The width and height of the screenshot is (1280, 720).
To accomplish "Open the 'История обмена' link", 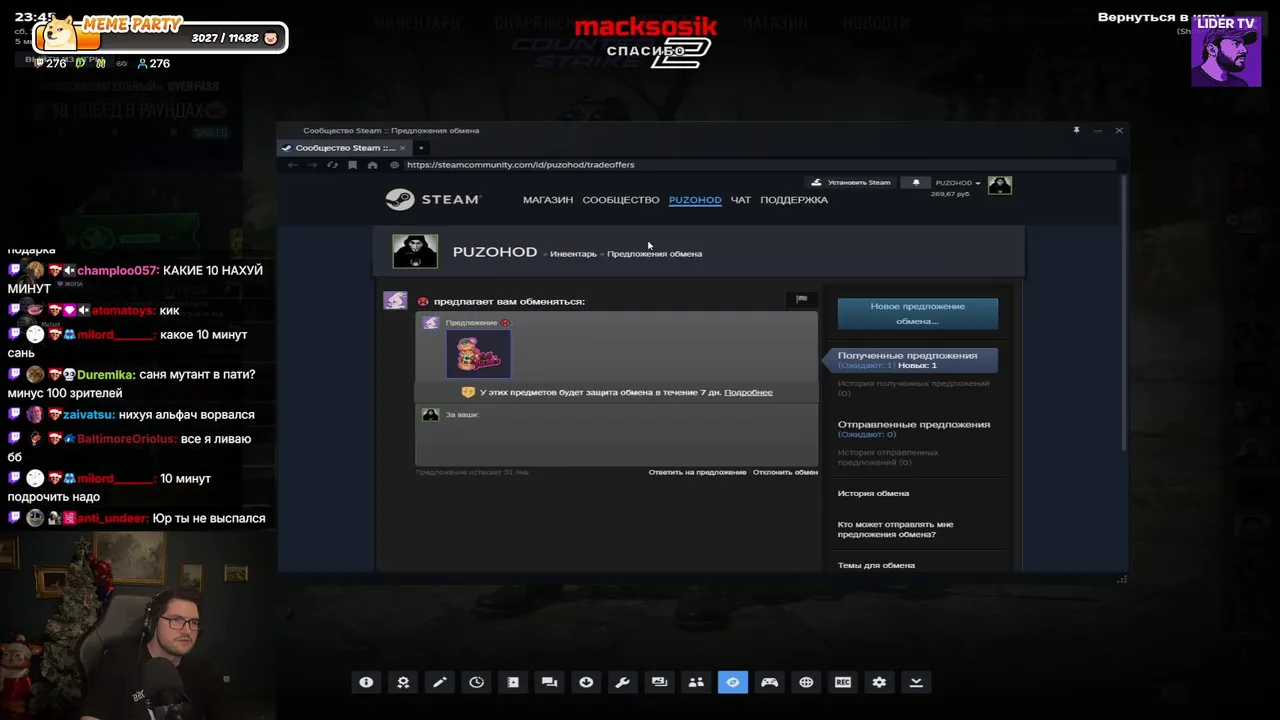I will click(x=873, y=493).
